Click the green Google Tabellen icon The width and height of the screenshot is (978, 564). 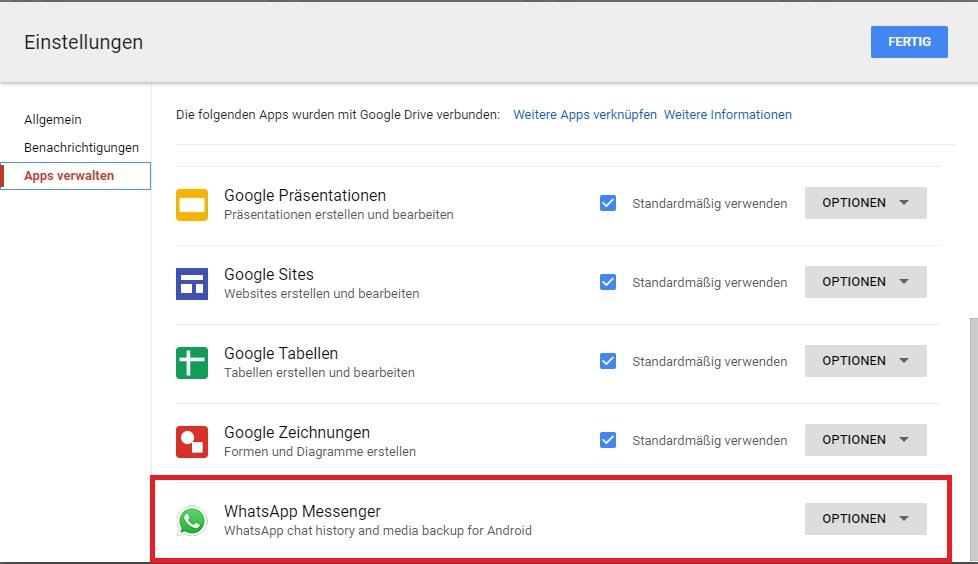coord(192,362)
